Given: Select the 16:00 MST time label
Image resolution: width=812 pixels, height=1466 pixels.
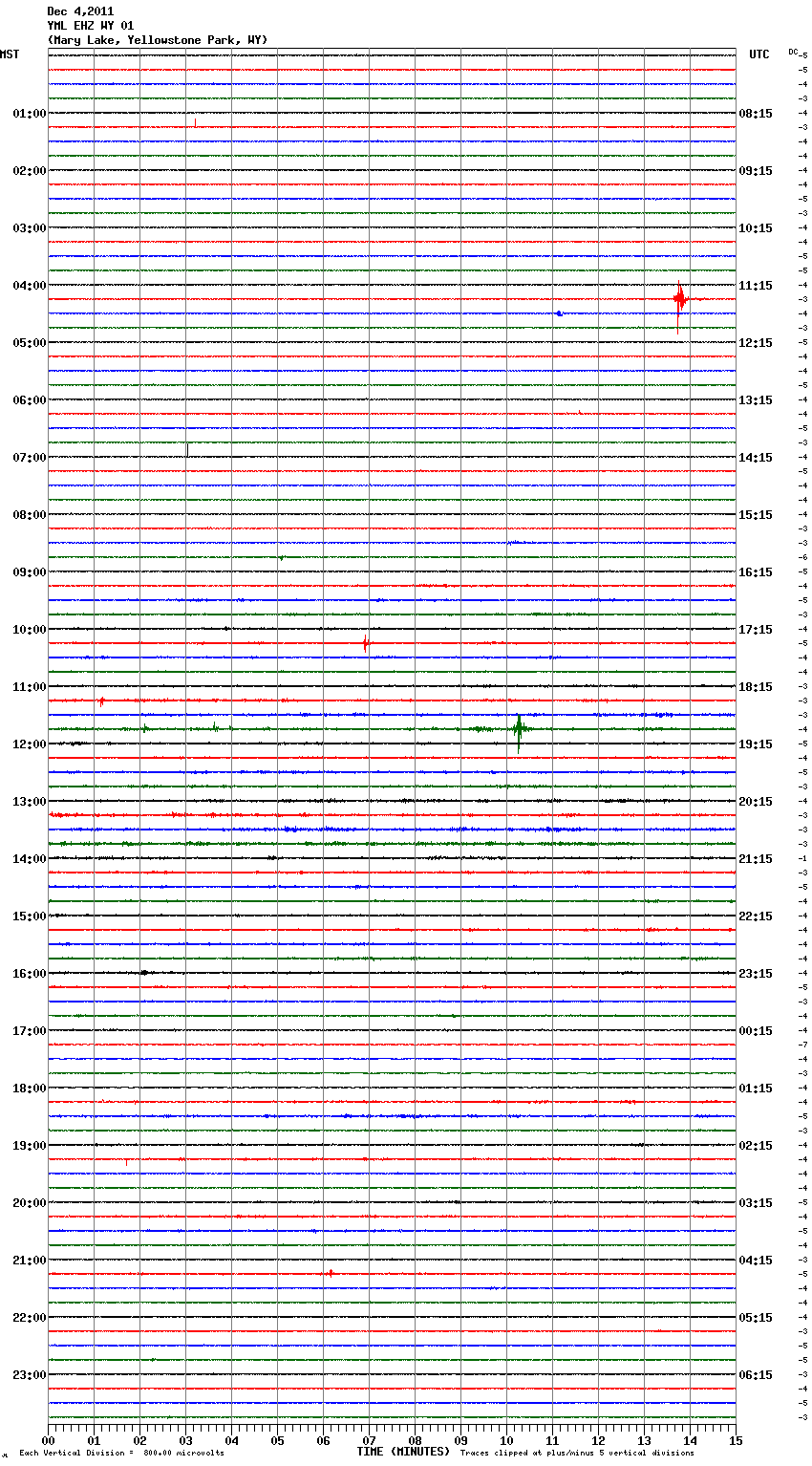Looking at the screenshot, I should coord(30,974).
